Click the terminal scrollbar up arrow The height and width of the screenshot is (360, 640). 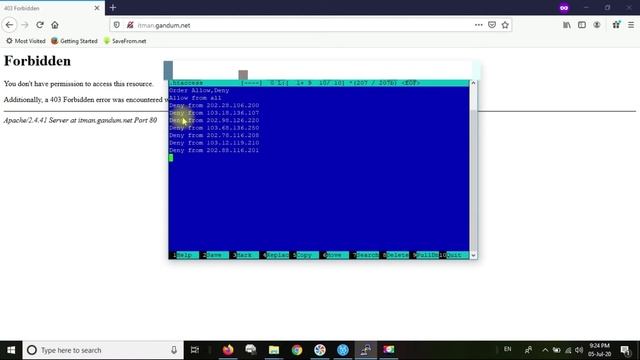click(473, 83)
